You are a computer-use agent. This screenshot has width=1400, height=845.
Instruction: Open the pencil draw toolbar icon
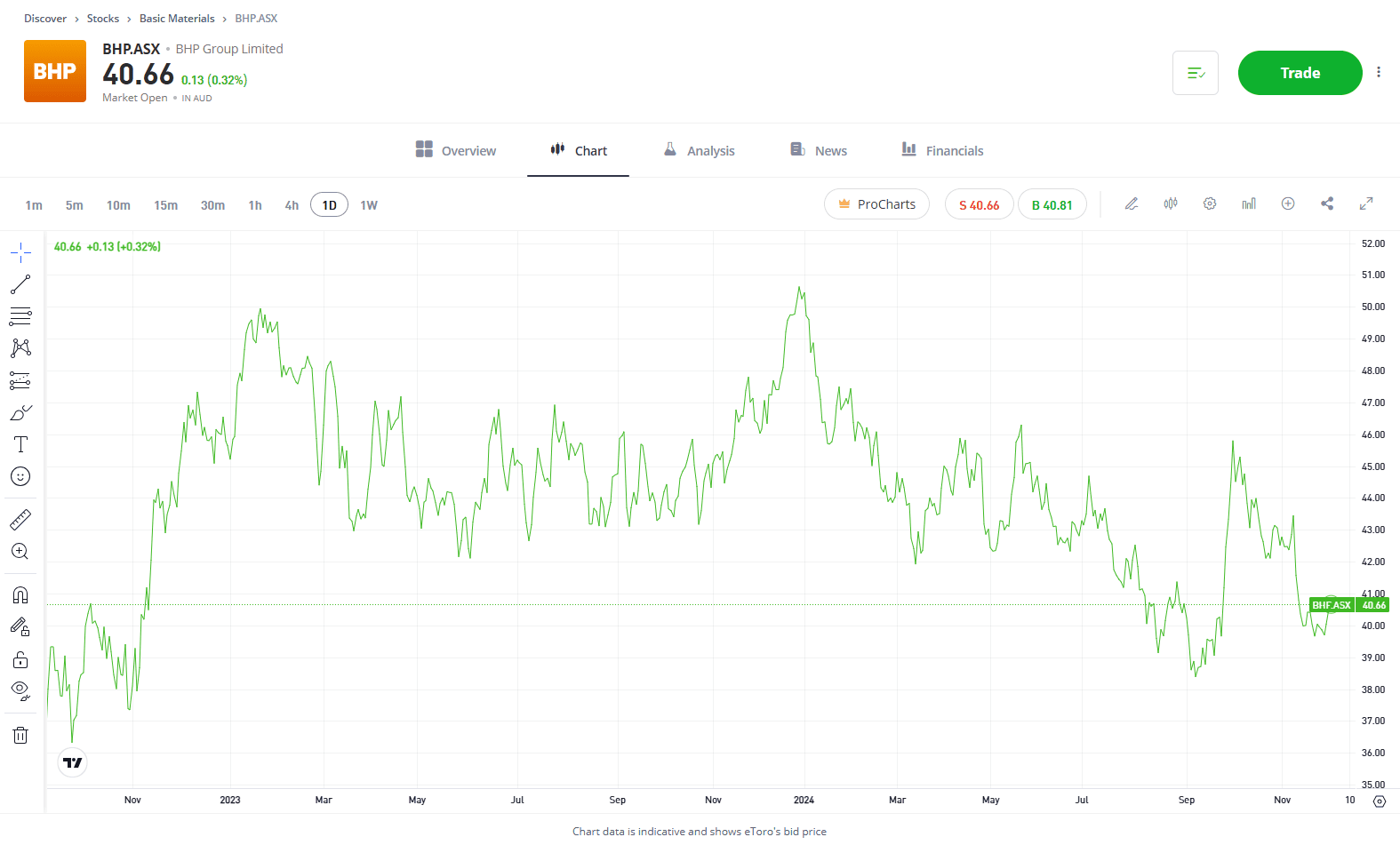point(1132,203)
